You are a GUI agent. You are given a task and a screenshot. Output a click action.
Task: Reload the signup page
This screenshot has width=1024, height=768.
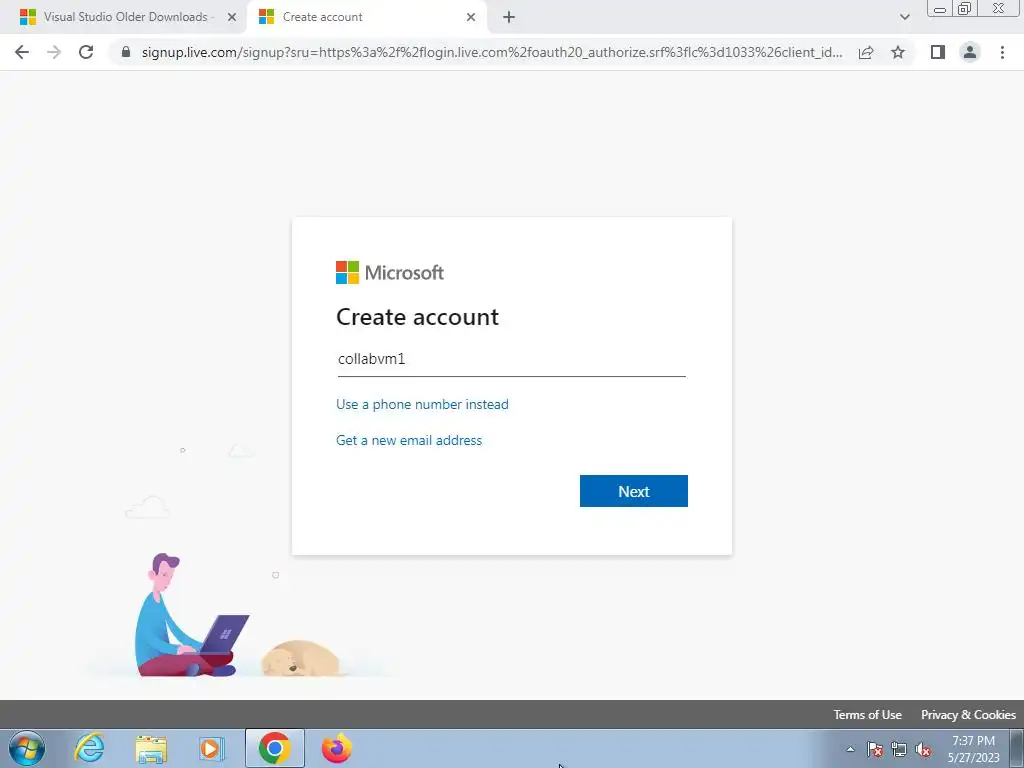click(86, 52)
